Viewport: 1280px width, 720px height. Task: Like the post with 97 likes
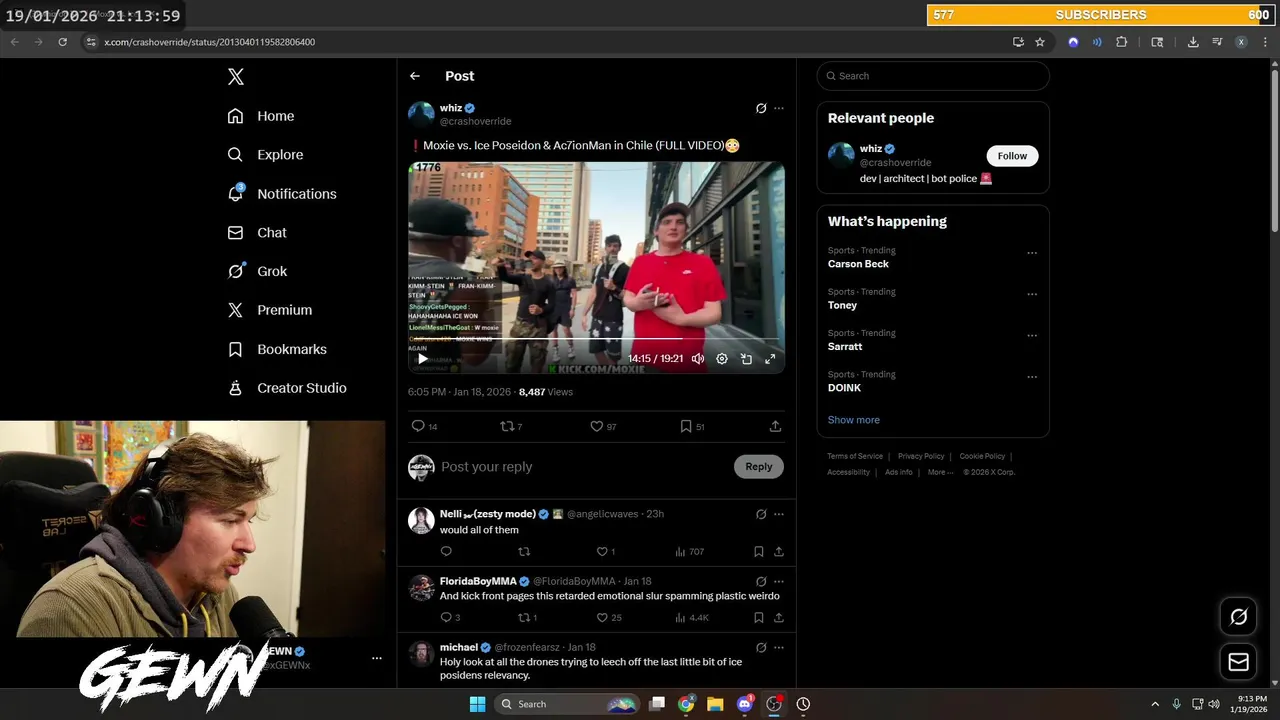603,426
